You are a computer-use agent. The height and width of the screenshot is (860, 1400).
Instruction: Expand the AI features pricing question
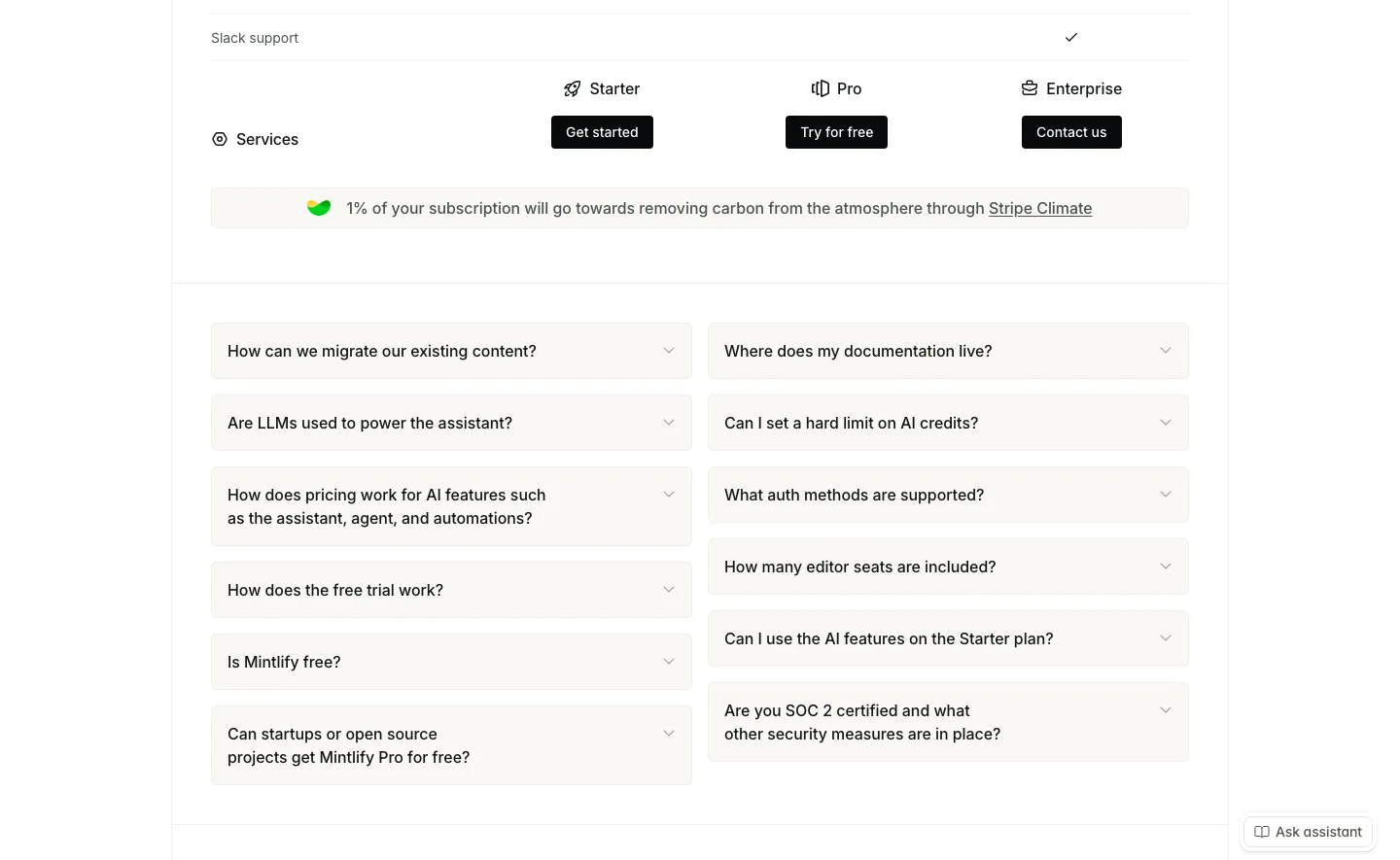[451, 506]
